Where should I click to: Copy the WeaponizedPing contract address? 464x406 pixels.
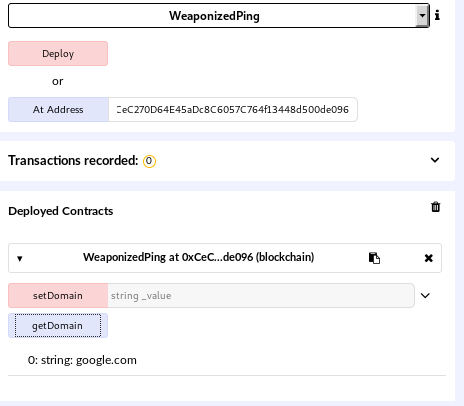(374, 258)
